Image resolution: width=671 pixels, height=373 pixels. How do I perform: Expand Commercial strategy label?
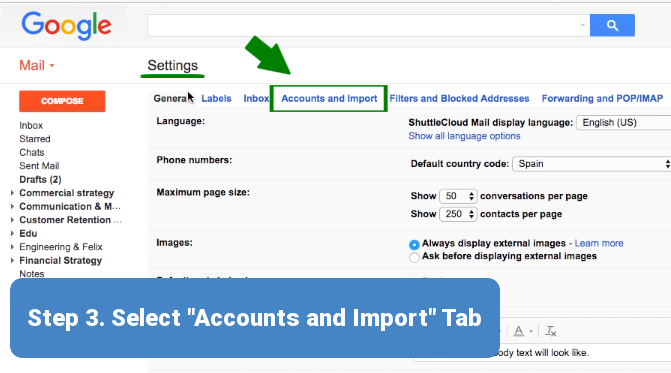12,193
